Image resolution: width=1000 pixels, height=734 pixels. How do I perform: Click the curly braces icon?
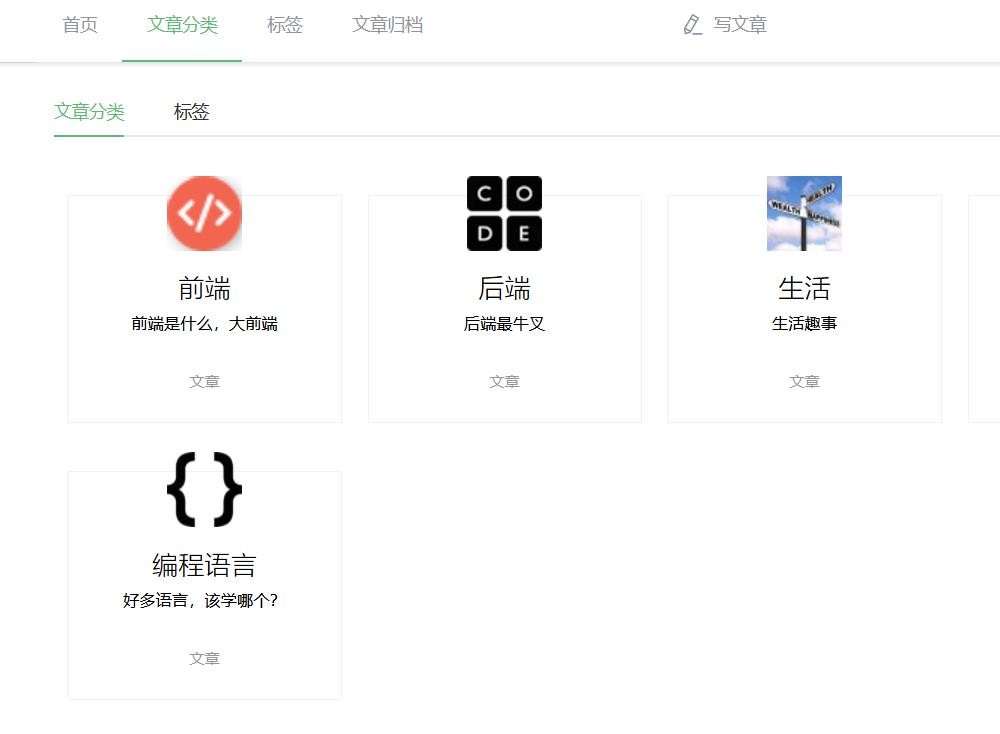tap(204, 490)
